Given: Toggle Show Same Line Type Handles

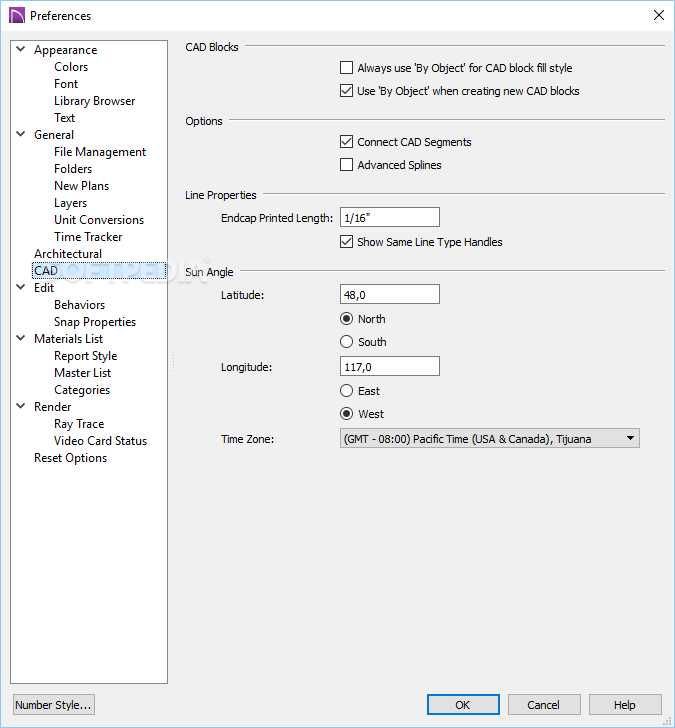Looking at the screenshot, I should [346, 242].
